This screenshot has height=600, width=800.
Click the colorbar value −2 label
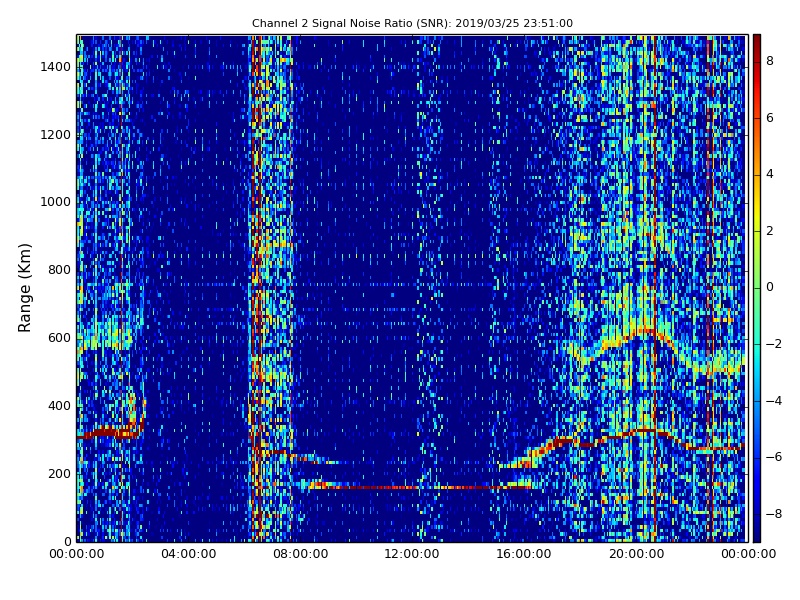pyautogui.click(x=774, y=344)
